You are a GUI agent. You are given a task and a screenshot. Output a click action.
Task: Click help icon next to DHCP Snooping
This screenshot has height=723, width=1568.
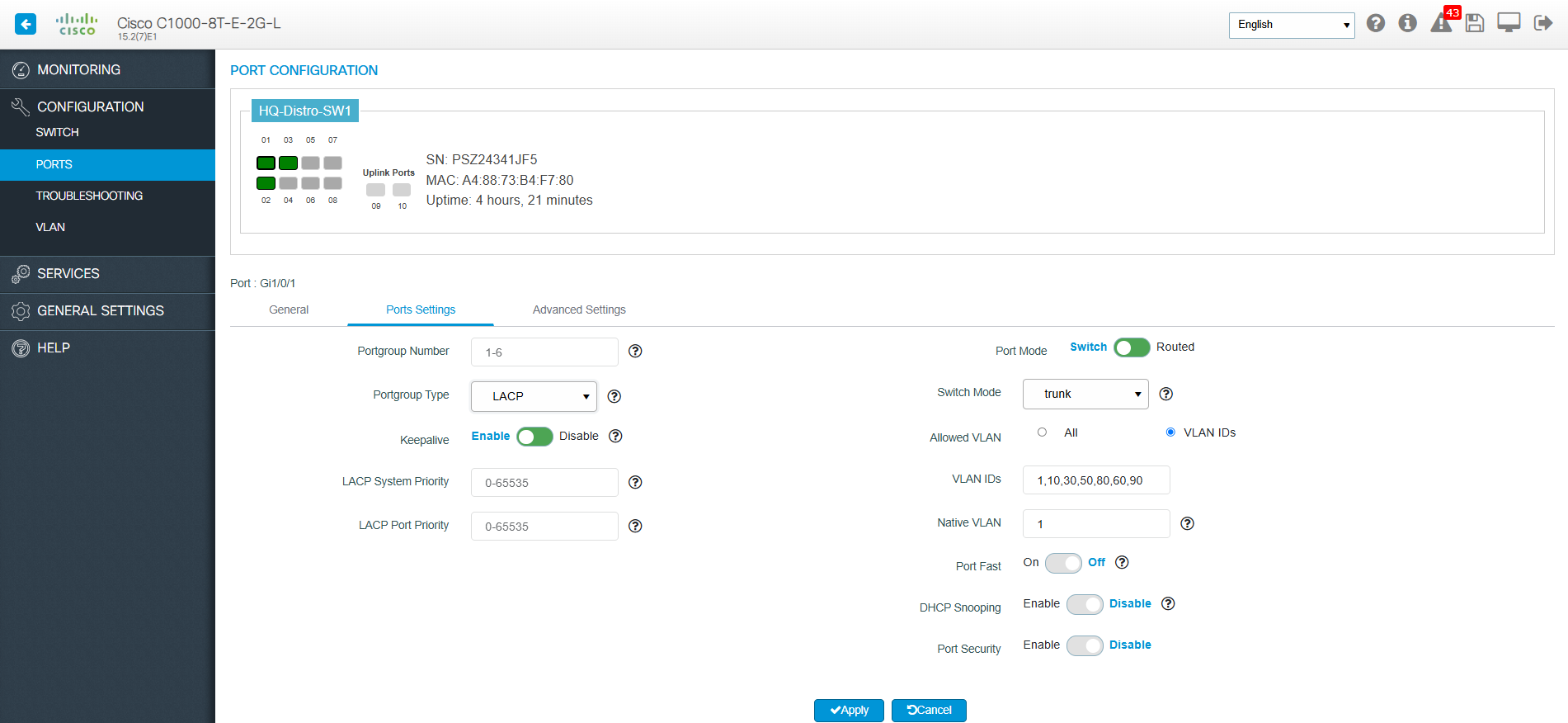tap(1168, 603)
